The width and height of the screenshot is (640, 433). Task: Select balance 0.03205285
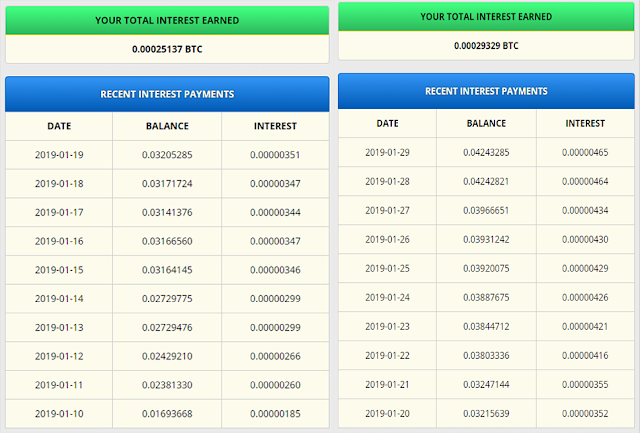[x=167, y=155]
